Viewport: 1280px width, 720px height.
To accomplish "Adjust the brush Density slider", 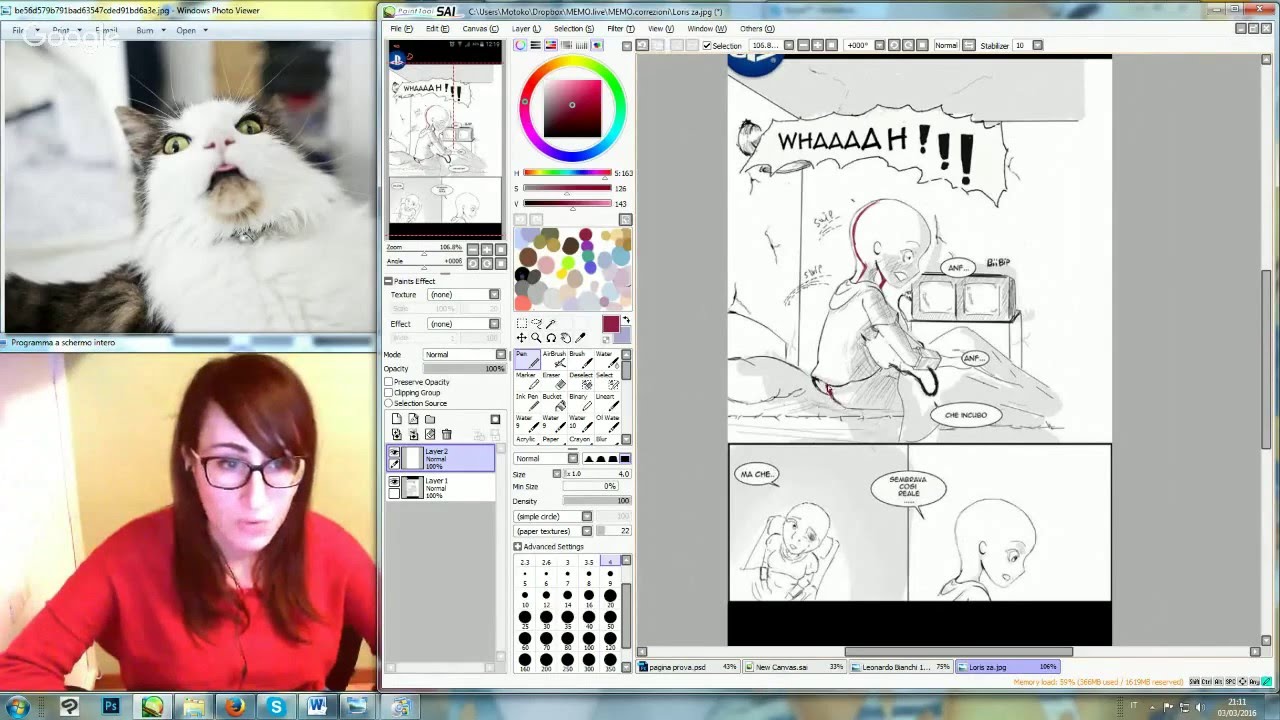I will (x=597, y=501).
